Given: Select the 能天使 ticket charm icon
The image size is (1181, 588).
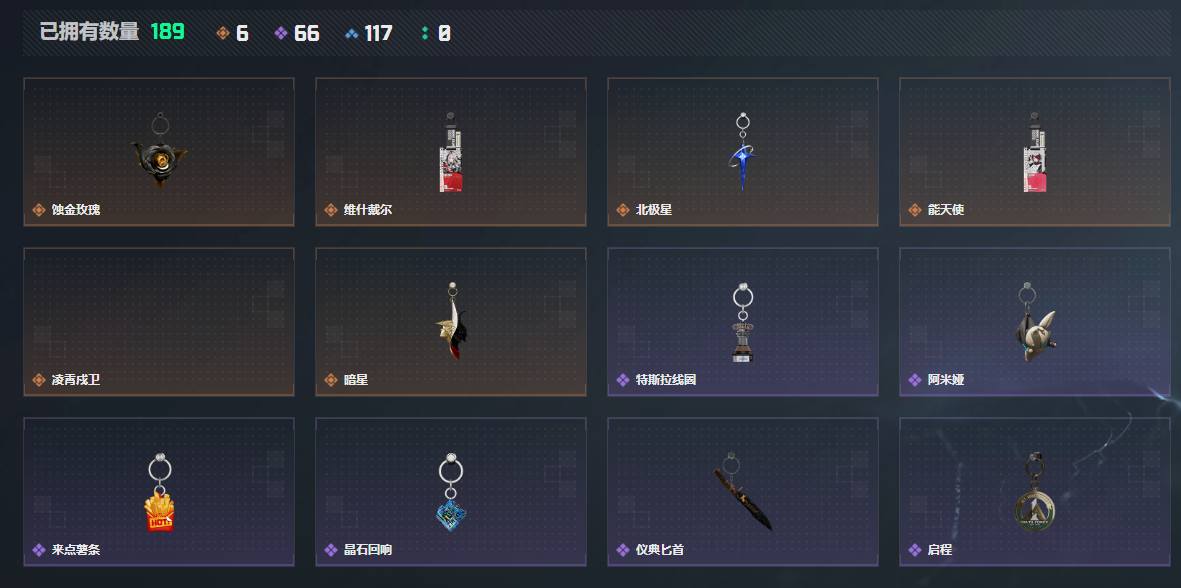Looking at the screenshot, I should click(x=1035, y=153).
